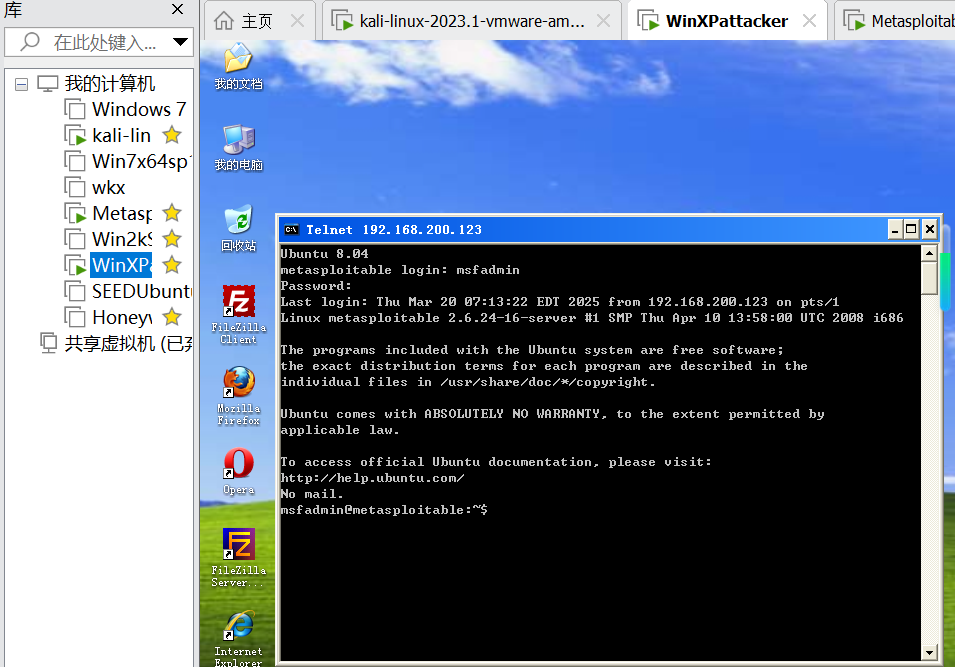Click the 'Ubuntu 8.04' line in terminal

click(324, 253)
